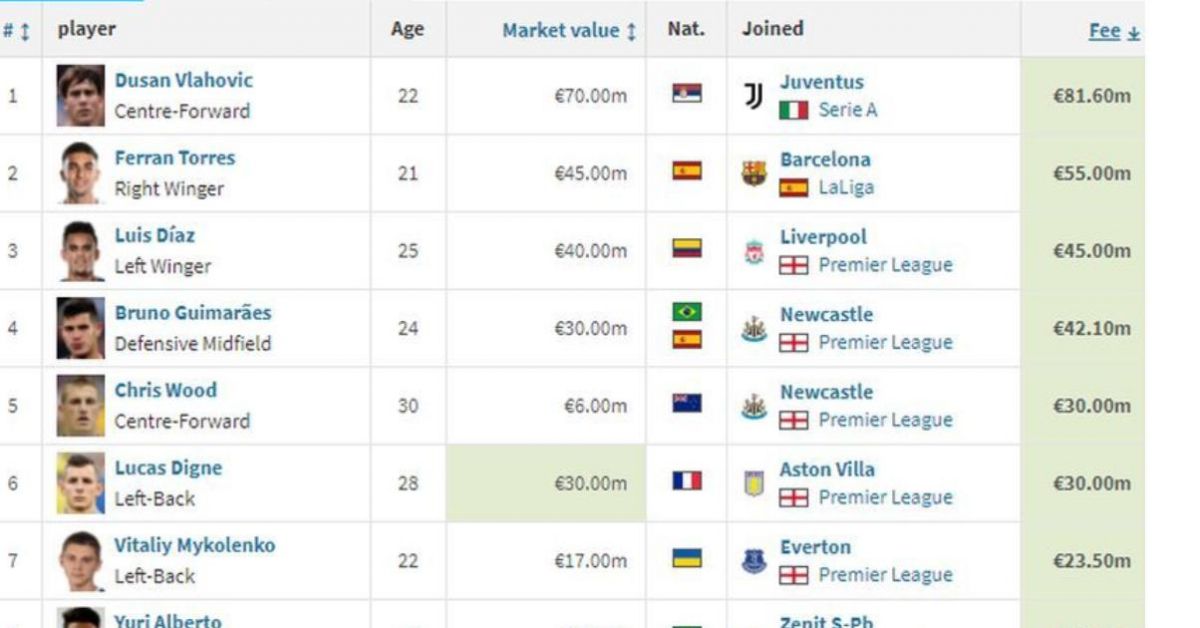Click Ukraine flag in Mykolenko row
Image resolution: width=1200 pixels, height=628 pixels.
687,558
